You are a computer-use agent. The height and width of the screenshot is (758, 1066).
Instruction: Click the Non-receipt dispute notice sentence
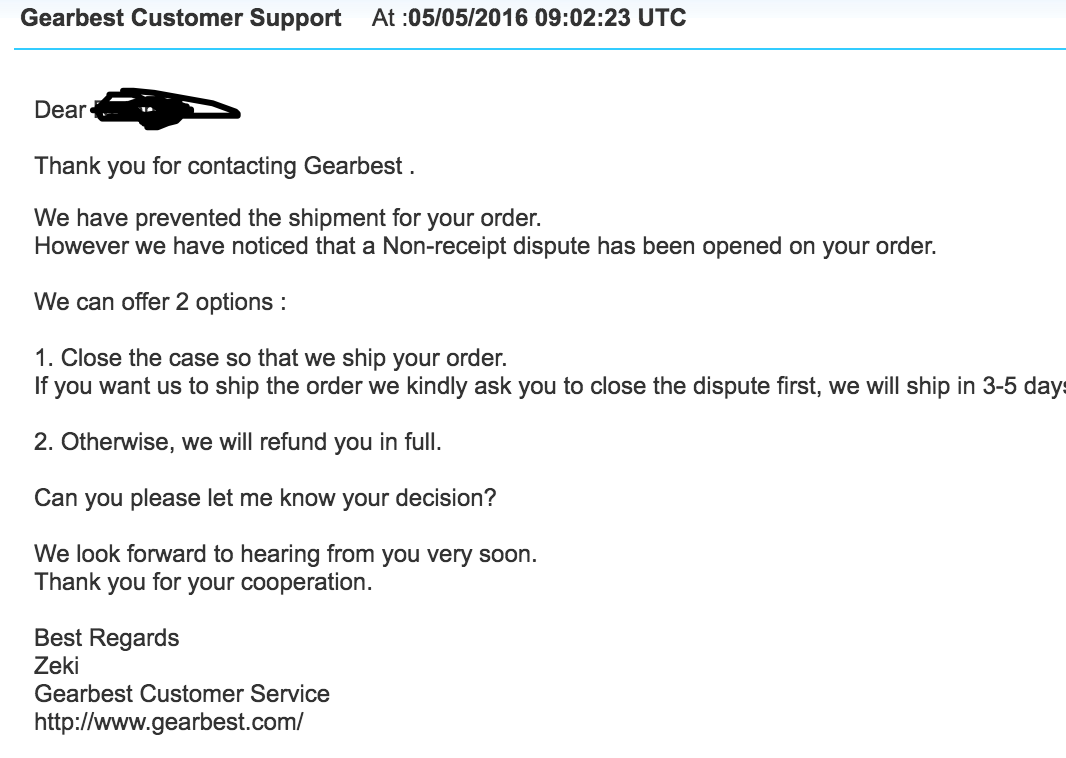[x=485, y=246]
